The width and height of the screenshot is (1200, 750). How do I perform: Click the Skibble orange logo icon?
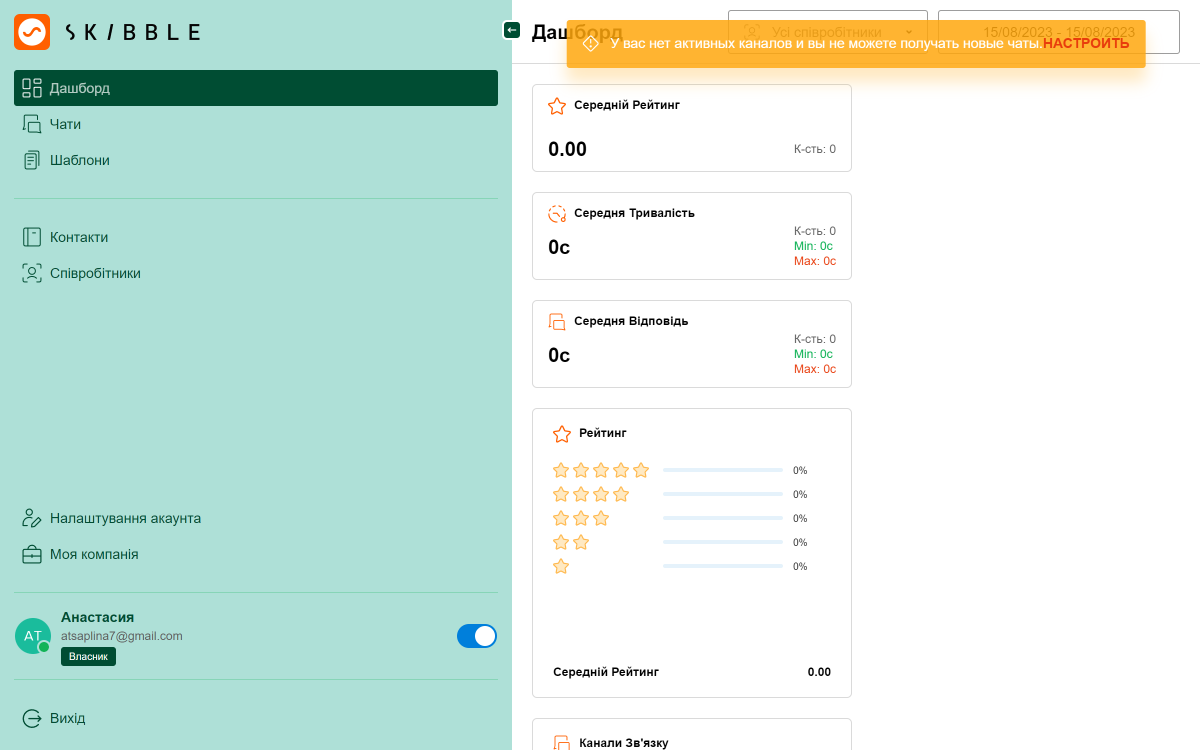[32, 32]
